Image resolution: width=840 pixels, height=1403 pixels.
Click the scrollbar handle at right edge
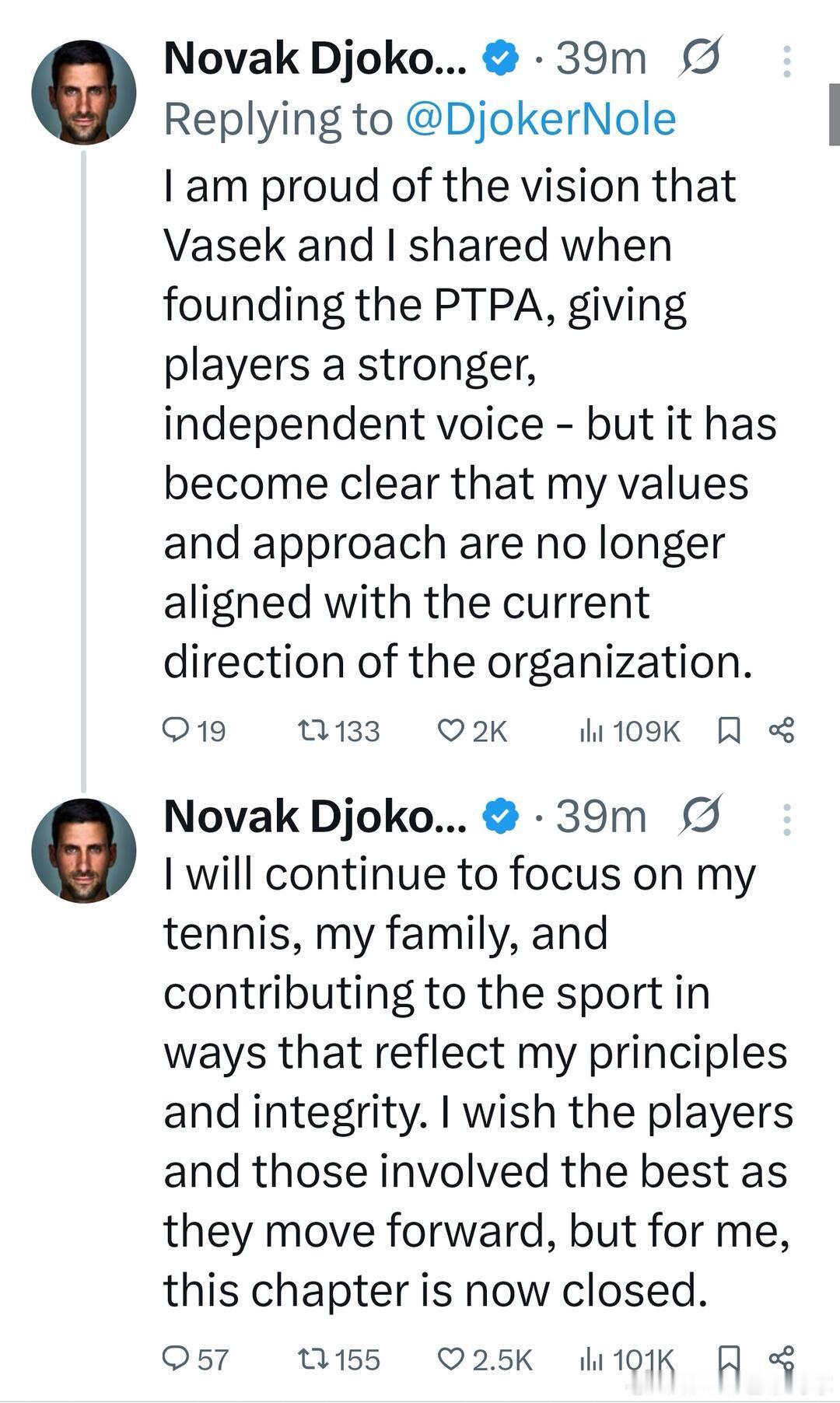click(834, 117)
